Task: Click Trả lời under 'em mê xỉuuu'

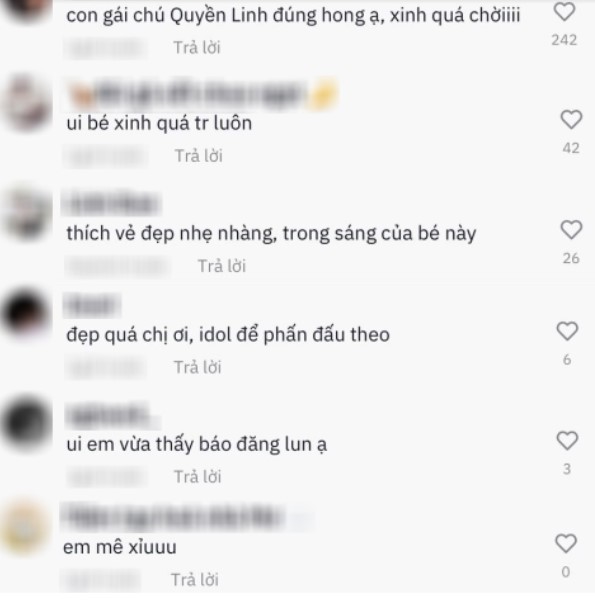Action: point(195,580)
